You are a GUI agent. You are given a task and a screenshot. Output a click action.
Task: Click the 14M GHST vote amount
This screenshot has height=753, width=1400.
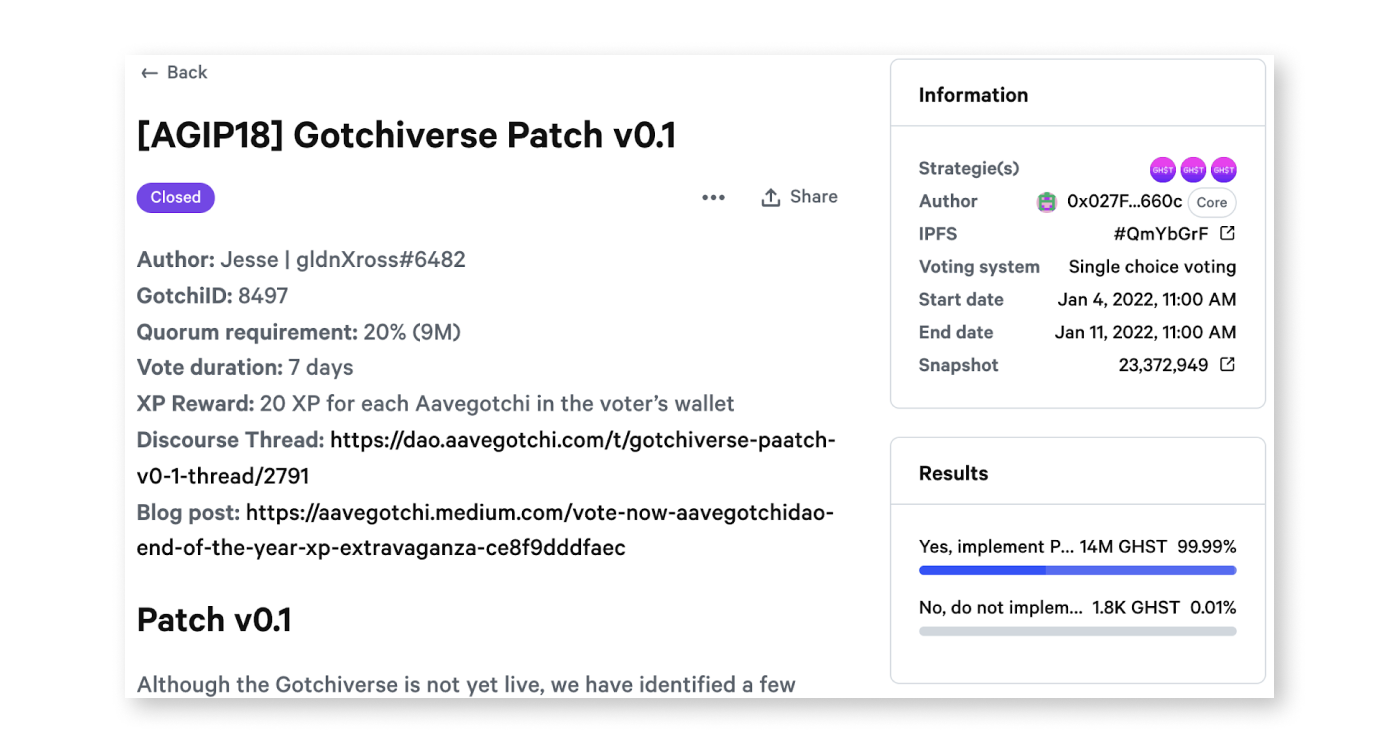click(1124, 547)
